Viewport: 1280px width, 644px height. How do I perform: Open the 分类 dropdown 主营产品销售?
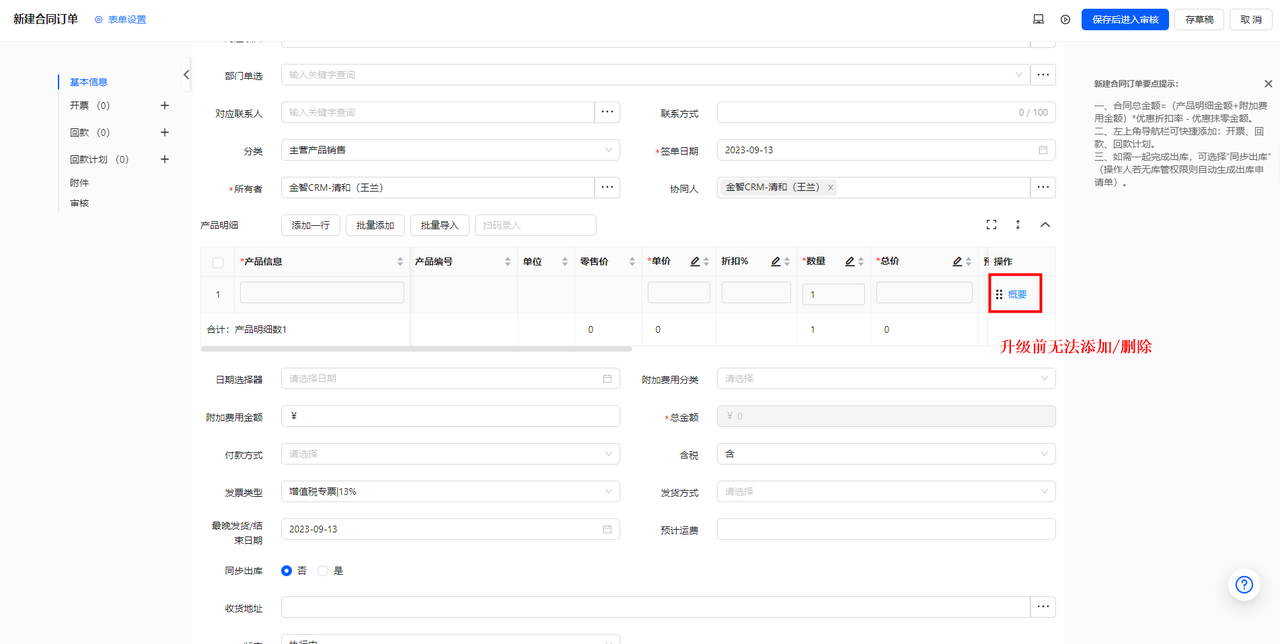pos(450,150)
